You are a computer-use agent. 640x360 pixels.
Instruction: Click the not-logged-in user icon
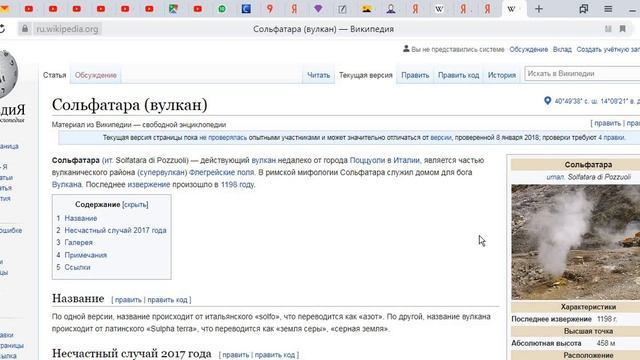click(406, 49)
